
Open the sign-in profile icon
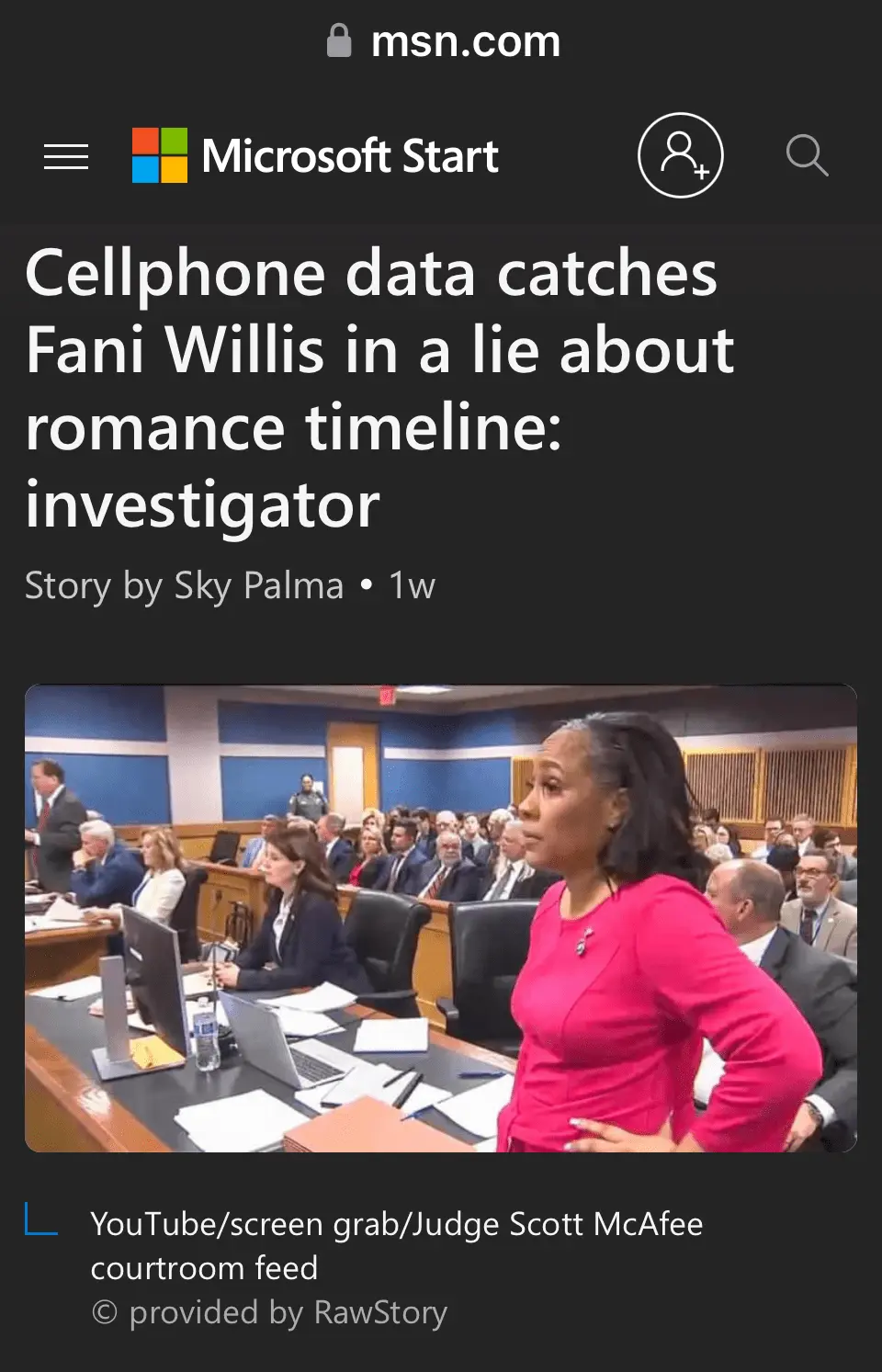[681, 155]
